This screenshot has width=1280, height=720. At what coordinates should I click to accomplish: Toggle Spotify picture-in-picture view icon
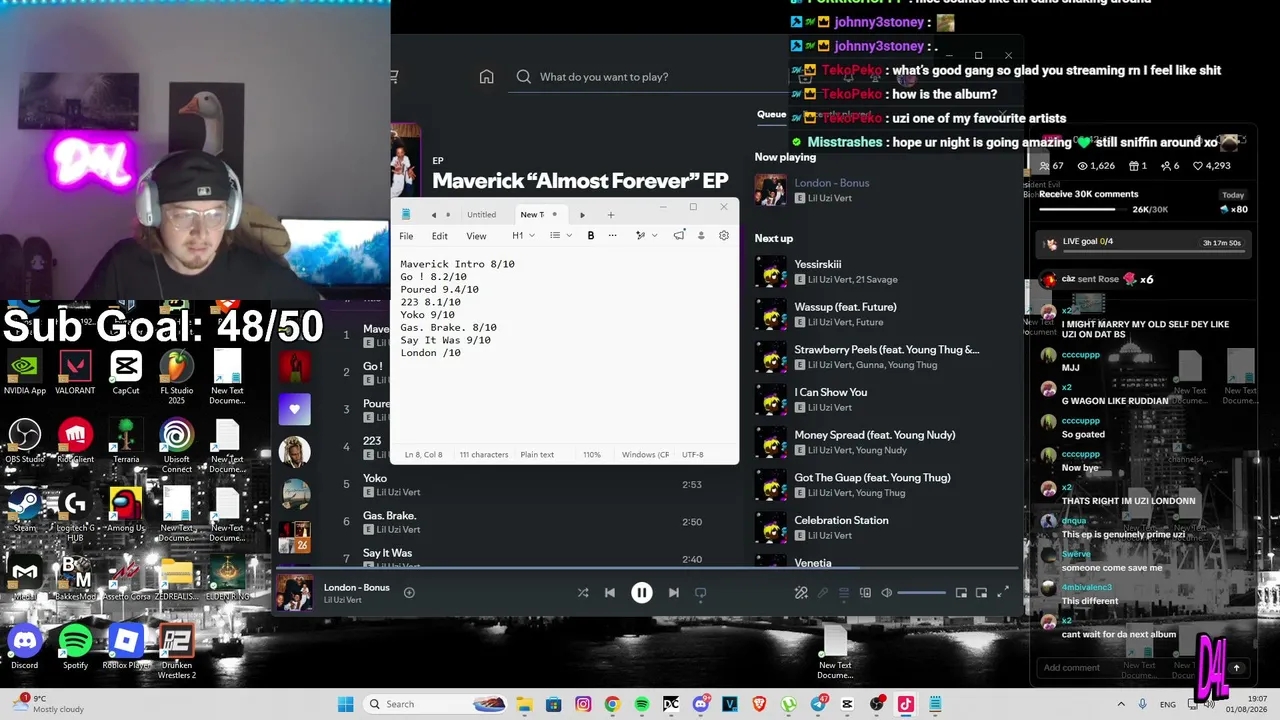(x=981, y=593)
